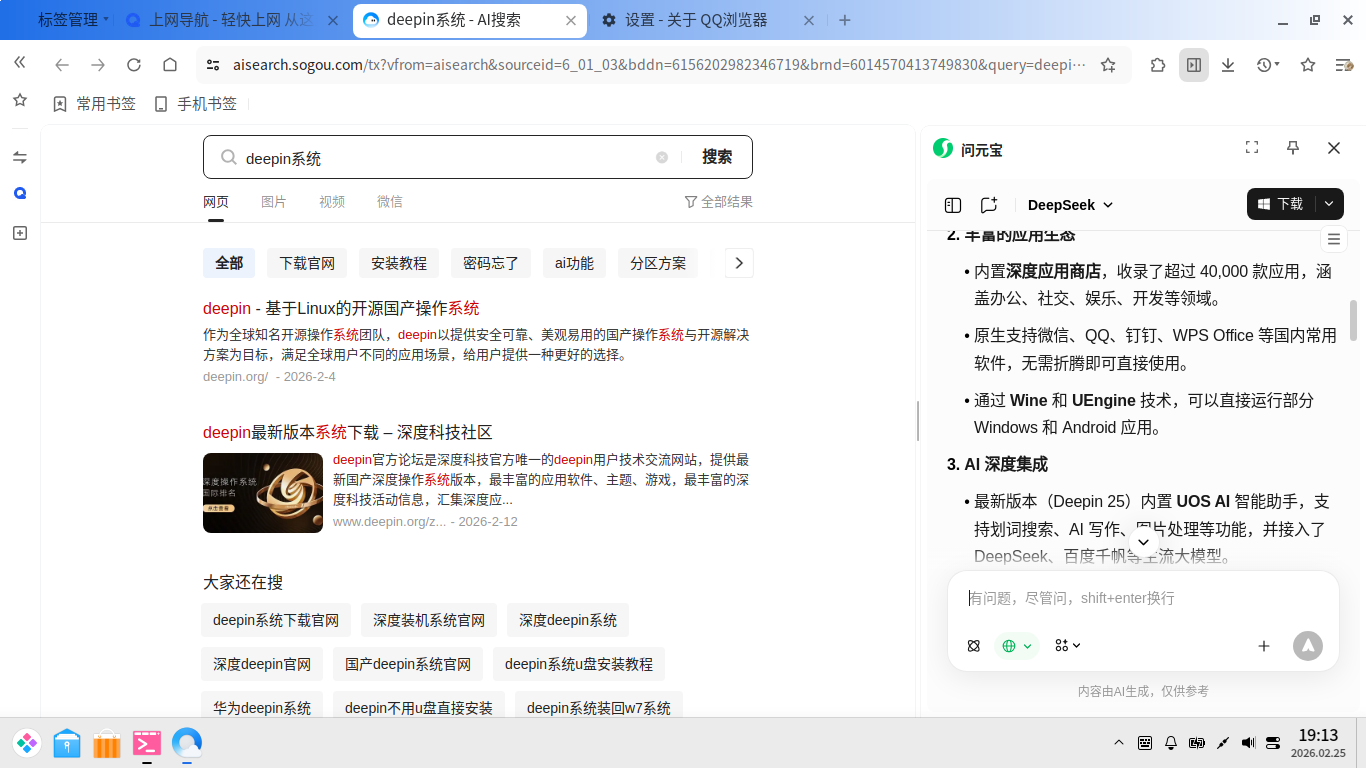Open the 标签管理 tab manager dropdown
This screenshot has height=768, width=1366.
click(x=75, y=20)
